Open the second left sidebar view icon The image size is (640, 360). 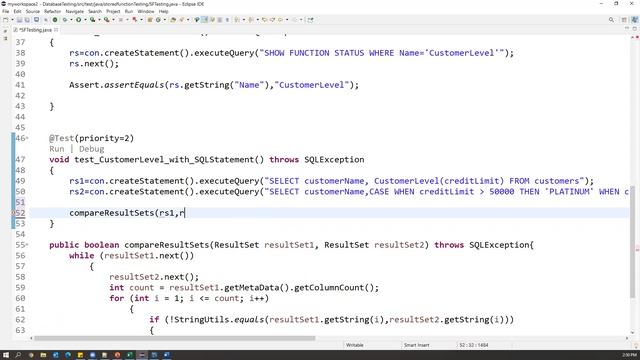(x=5, y=38)
